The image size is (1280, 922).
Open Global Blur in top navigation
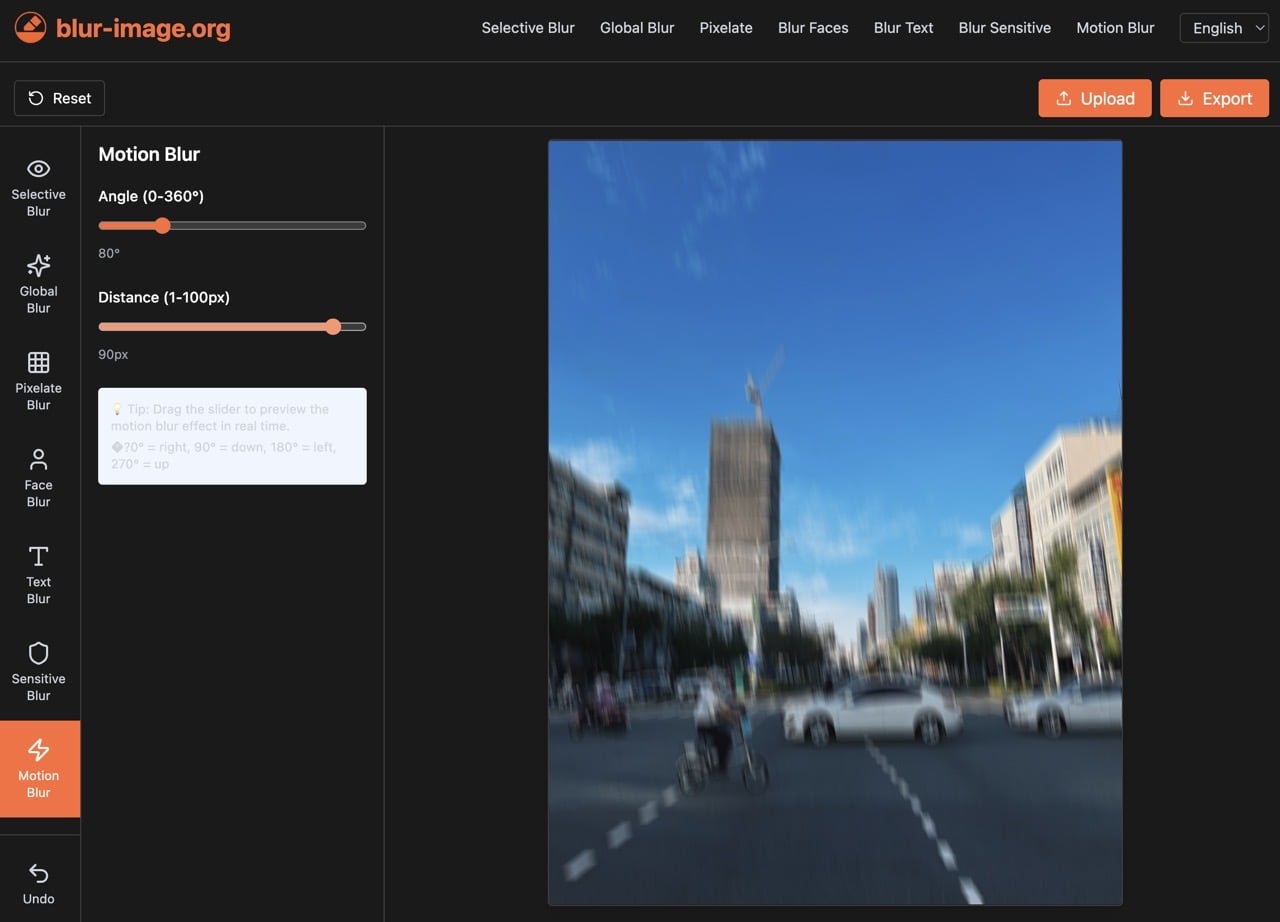point(637,28)
